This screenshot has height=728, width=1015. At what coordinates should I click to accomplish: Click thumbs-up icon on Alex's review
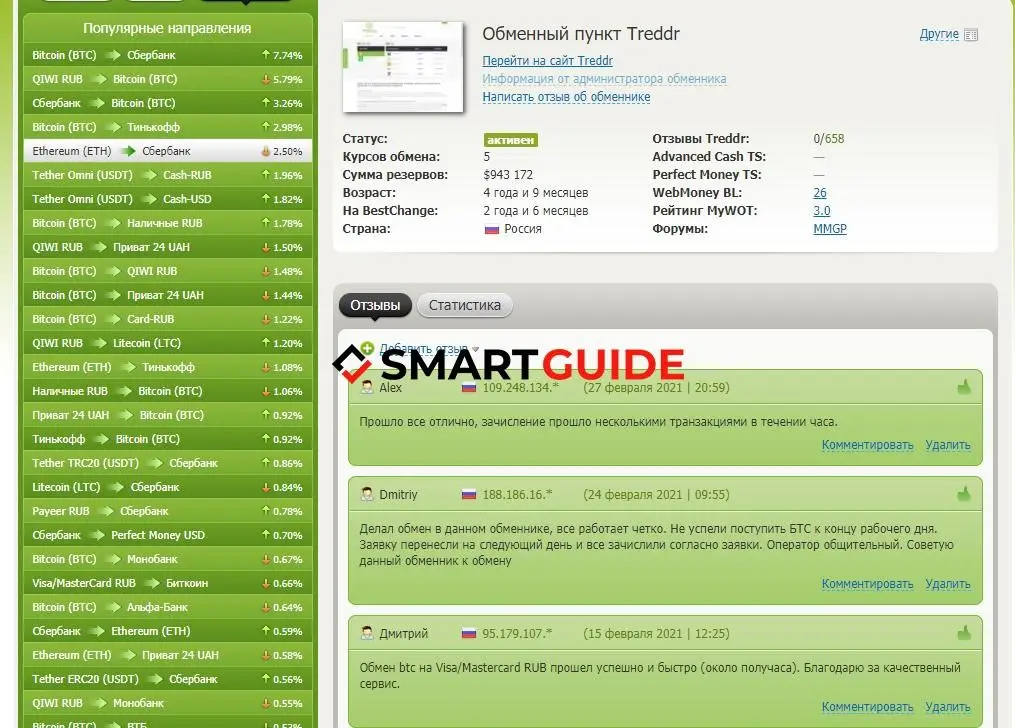[x=964, y=387]
